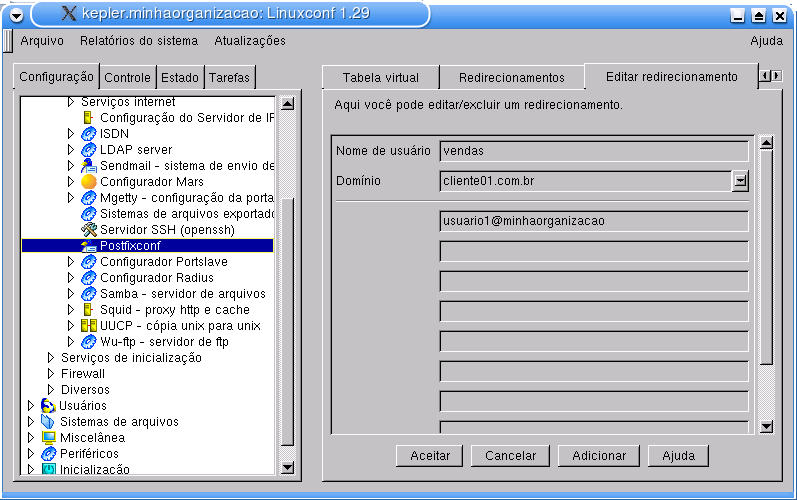Click the LDAP server icon
797x500 pixels.
(x=88, y=150)
